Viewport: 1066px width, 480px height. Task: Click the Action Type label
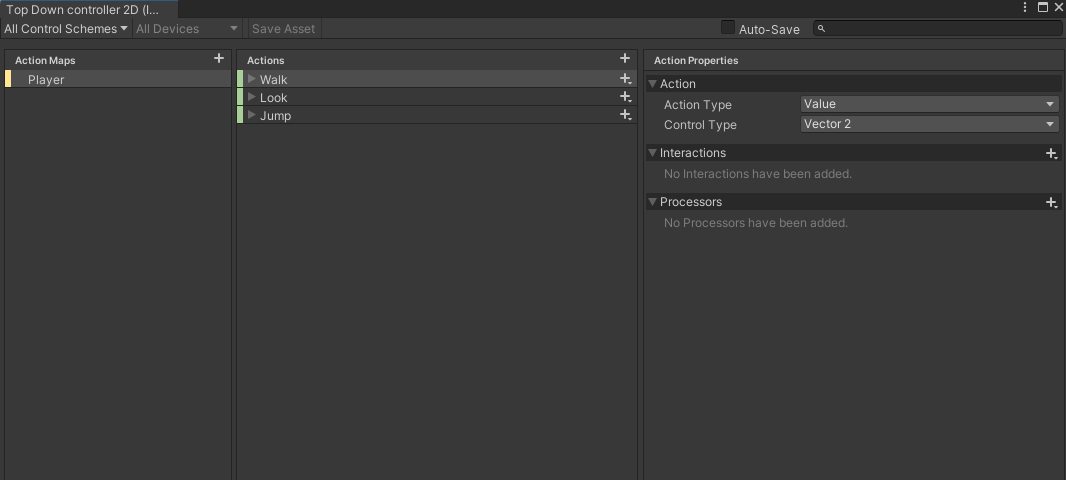[x=698, y=105]
